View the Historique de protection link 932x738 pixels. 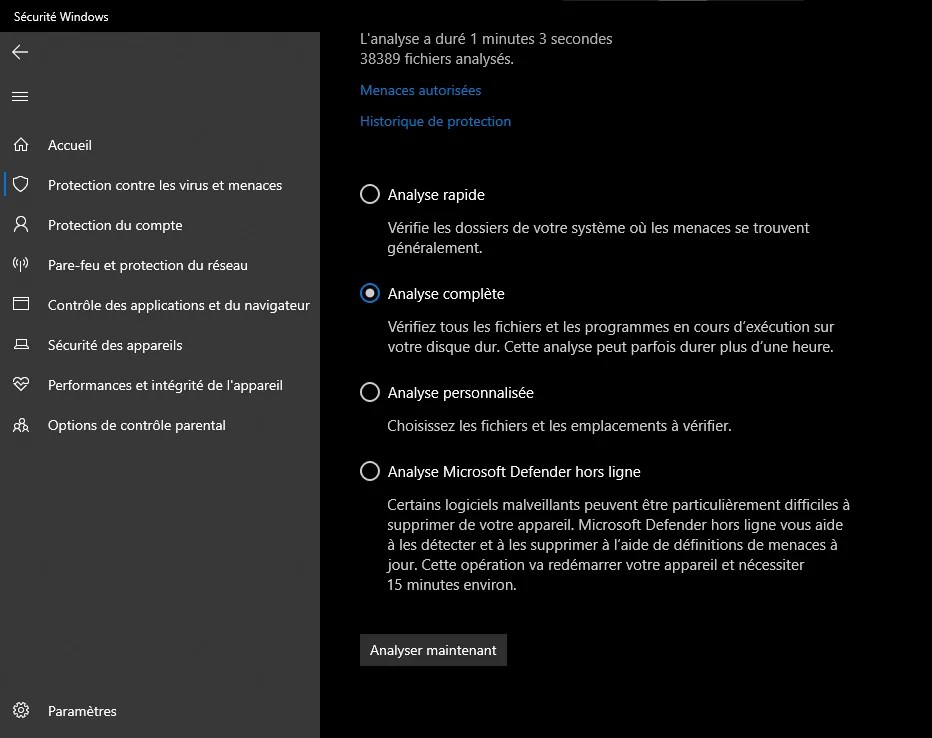click(x=435, y=121)
